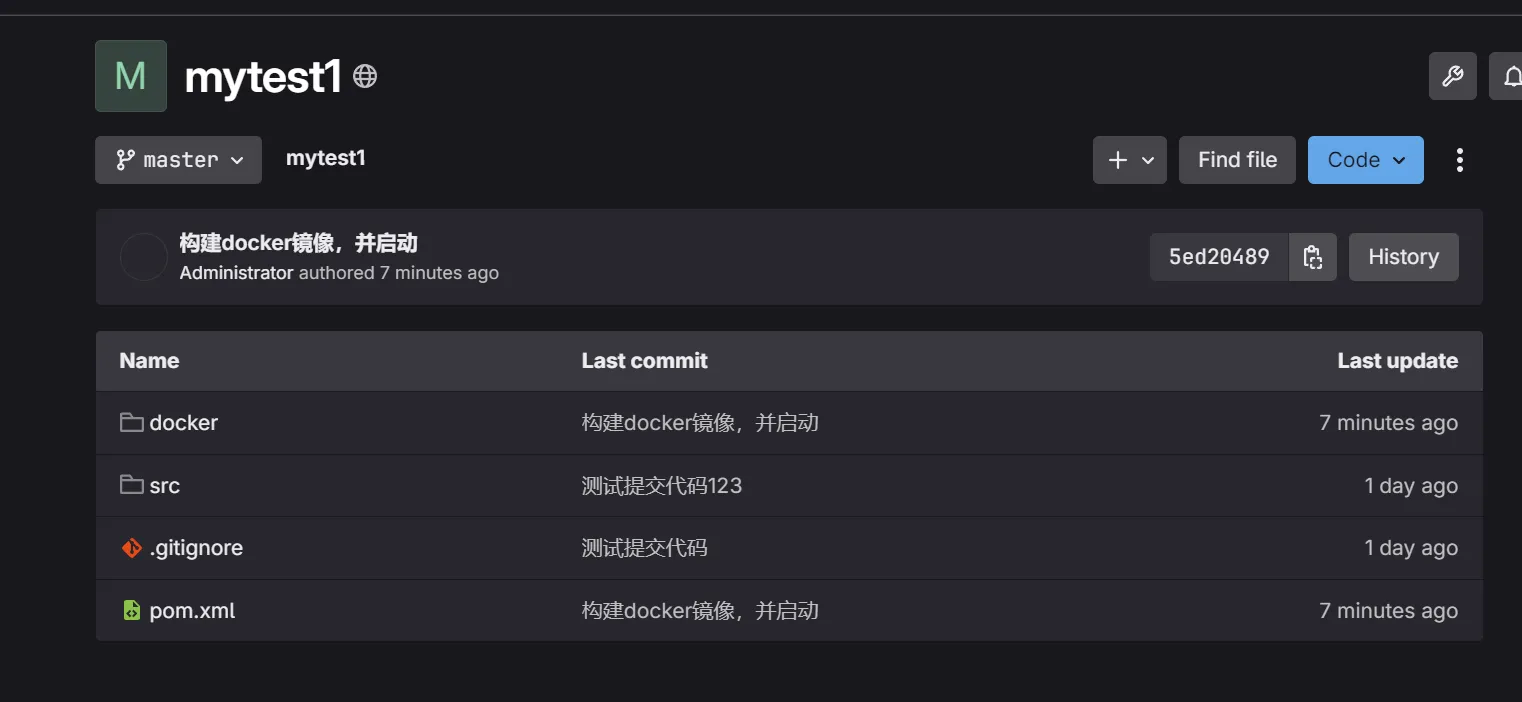Click the mytest1 breadcrumb path
This screenshot has height=702, width=1522.
pos(326,158)
